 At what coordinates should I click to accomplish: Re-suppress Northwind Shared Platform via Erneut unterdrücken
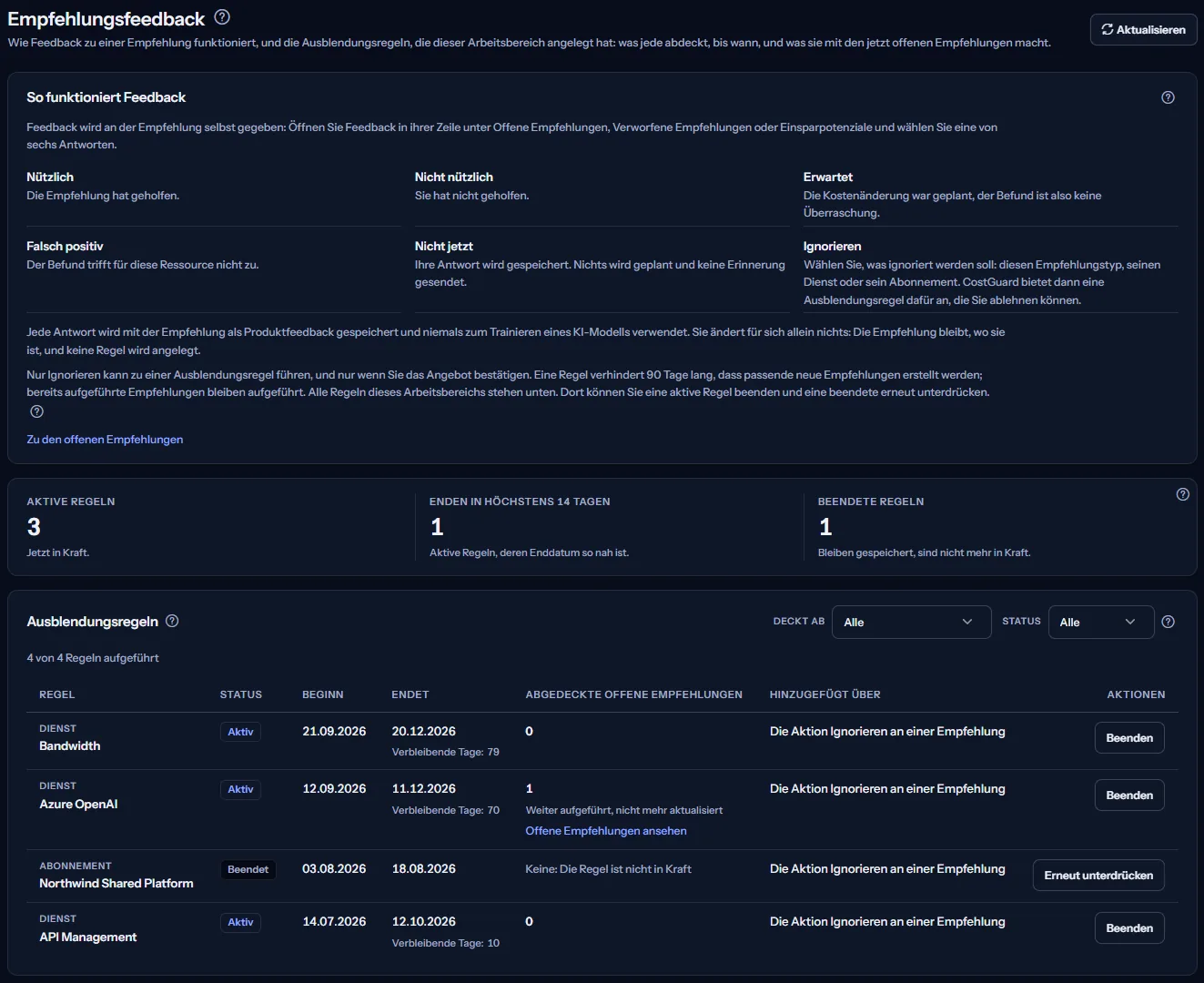coord(1098,876)
